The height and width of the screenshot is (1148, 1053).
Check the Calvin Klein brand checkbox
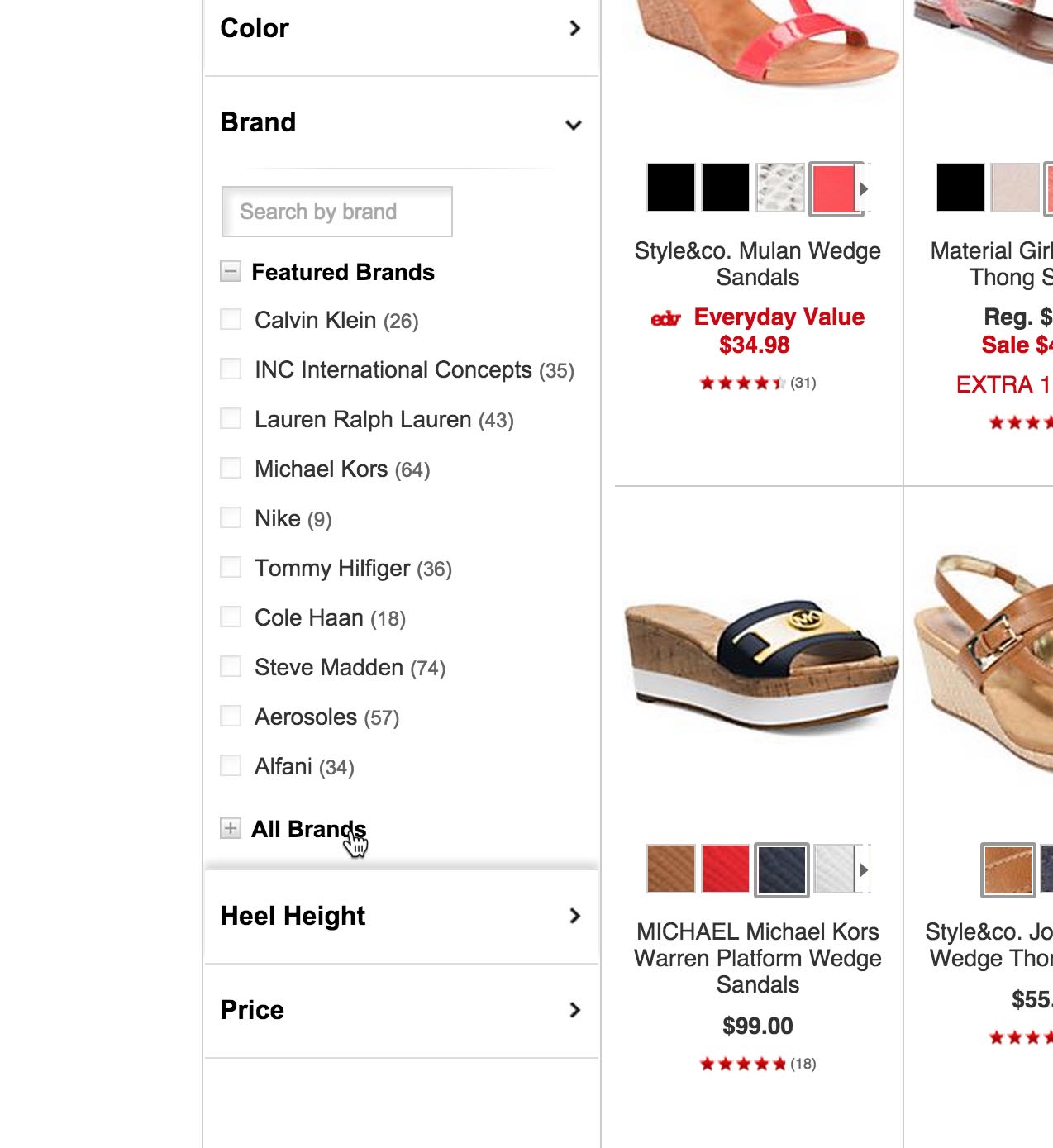(231, 320)
